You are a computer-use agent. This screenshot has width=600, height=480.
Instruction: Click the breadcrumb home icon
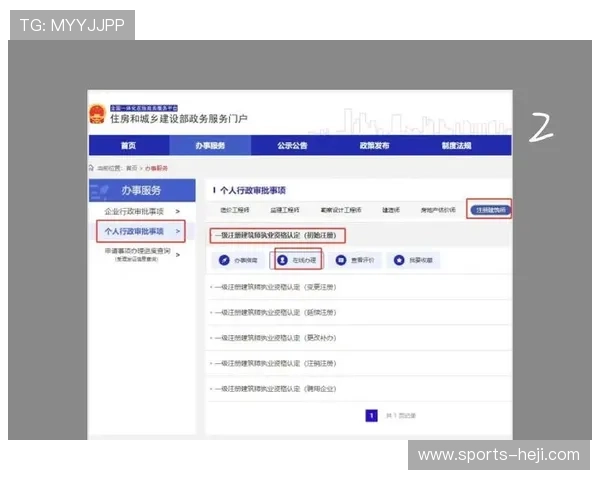tap(91, 168)
